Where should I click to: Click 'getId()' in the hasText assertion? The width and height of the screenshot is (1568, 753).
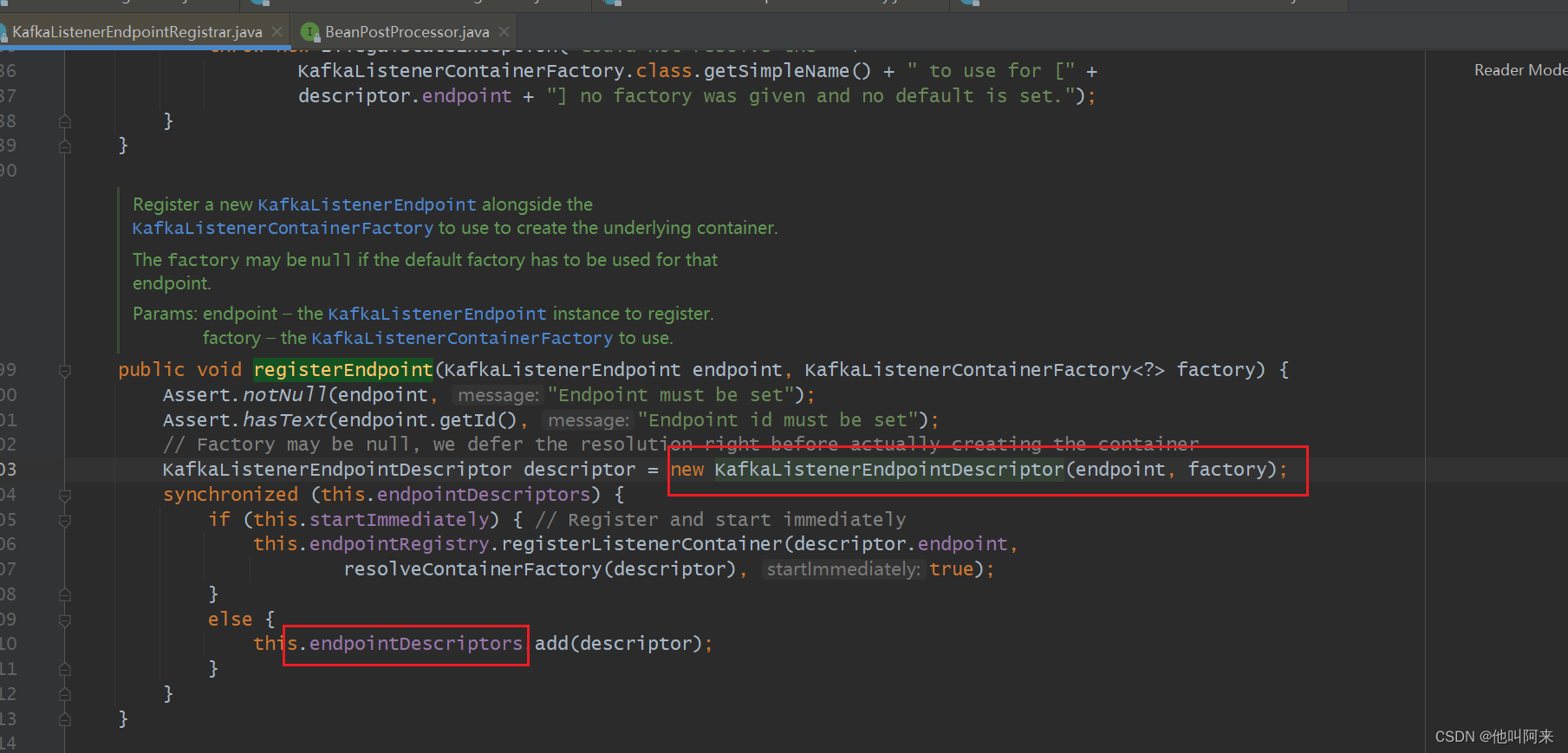(x=478, y=420)
